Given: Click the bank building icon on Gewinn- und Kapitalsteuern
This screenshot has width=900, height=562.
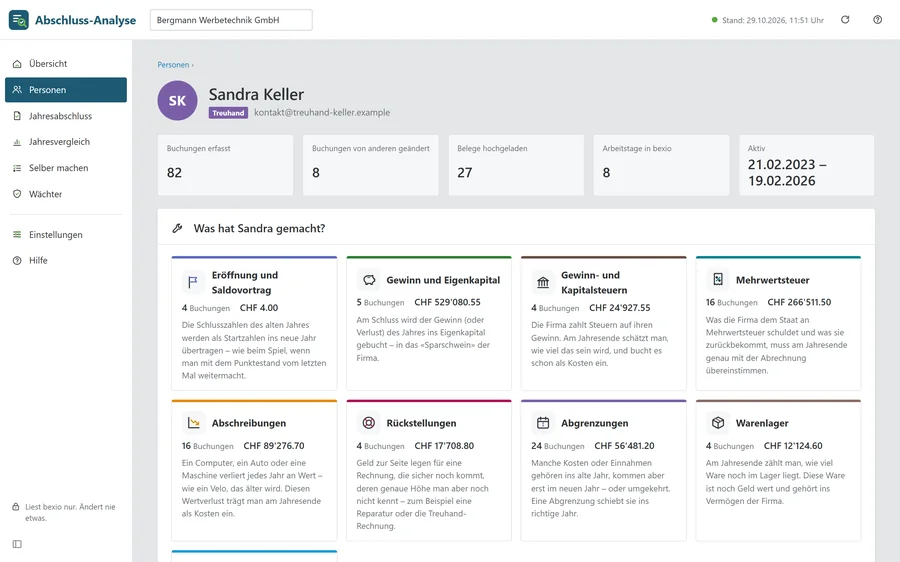Looking at the screenshot, I should [x=542, y=282].
